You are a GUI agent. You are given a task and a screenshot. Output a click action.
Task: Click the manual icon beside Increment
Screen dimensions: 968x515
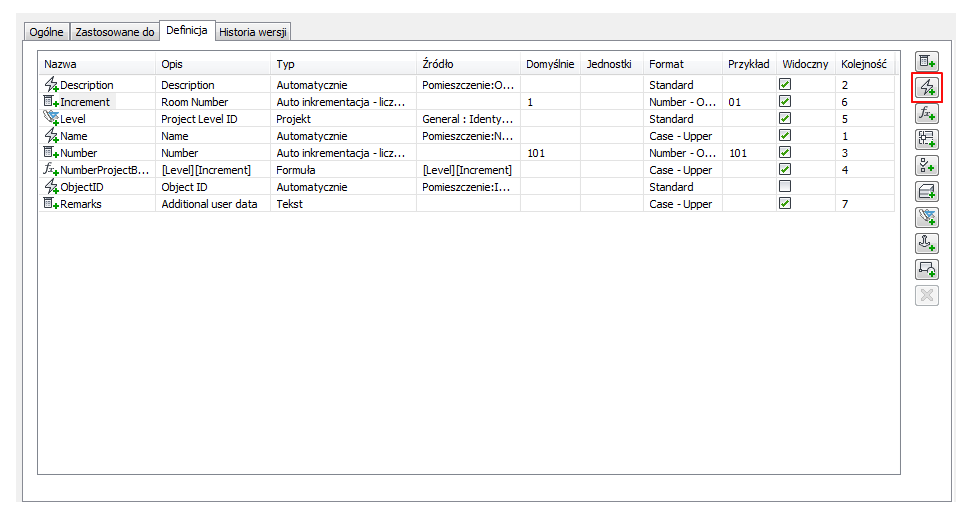(x=51, y=102)
